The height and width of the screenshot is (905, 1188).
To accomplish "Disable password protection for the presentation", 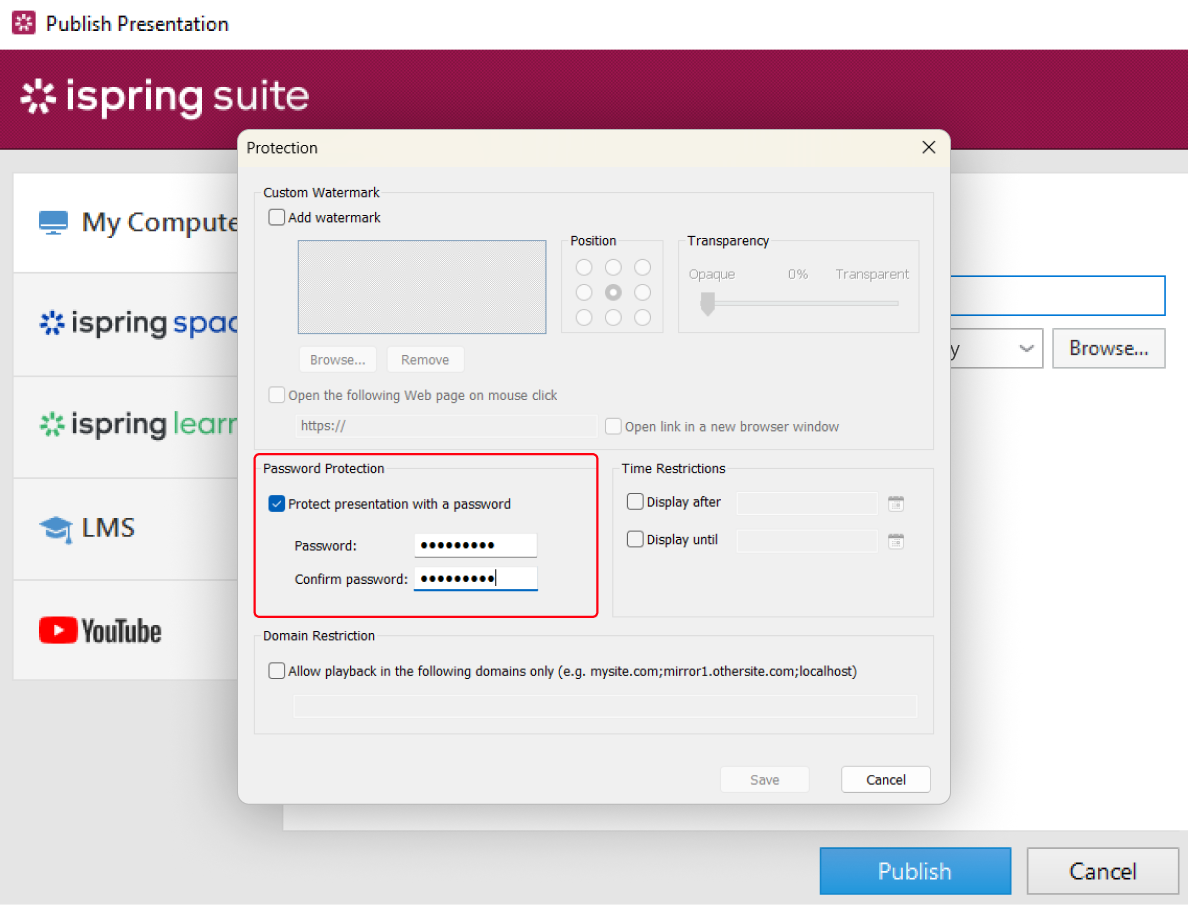I will pos(276,503).
